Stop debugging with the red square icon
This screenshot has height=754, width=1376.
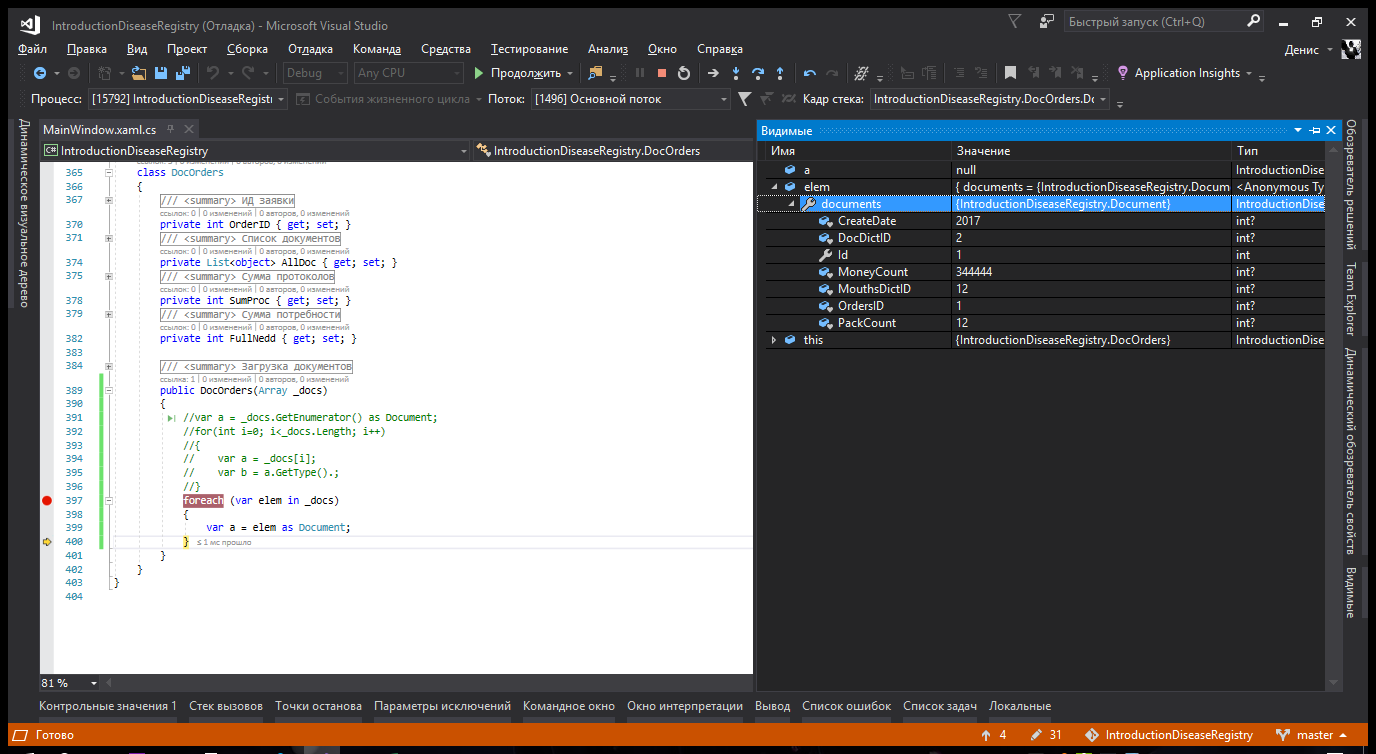point(662,73)
